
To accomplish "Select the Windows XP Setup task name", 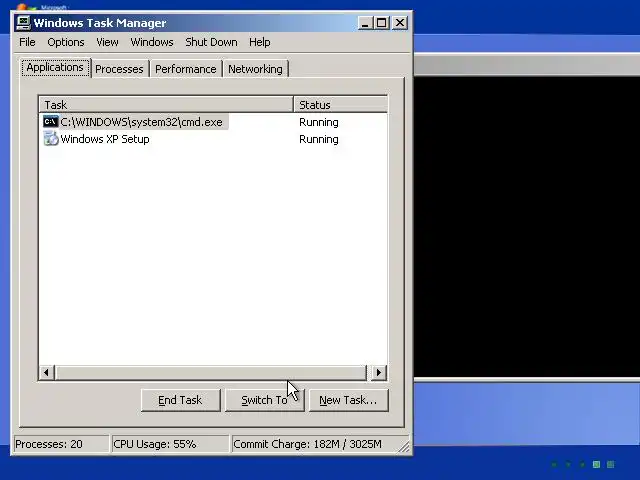I will point(105,139).
